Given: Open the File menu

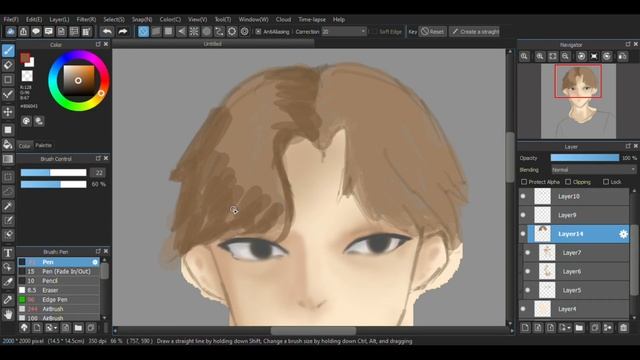Looking at the screenshot, I should pos(11,19).
